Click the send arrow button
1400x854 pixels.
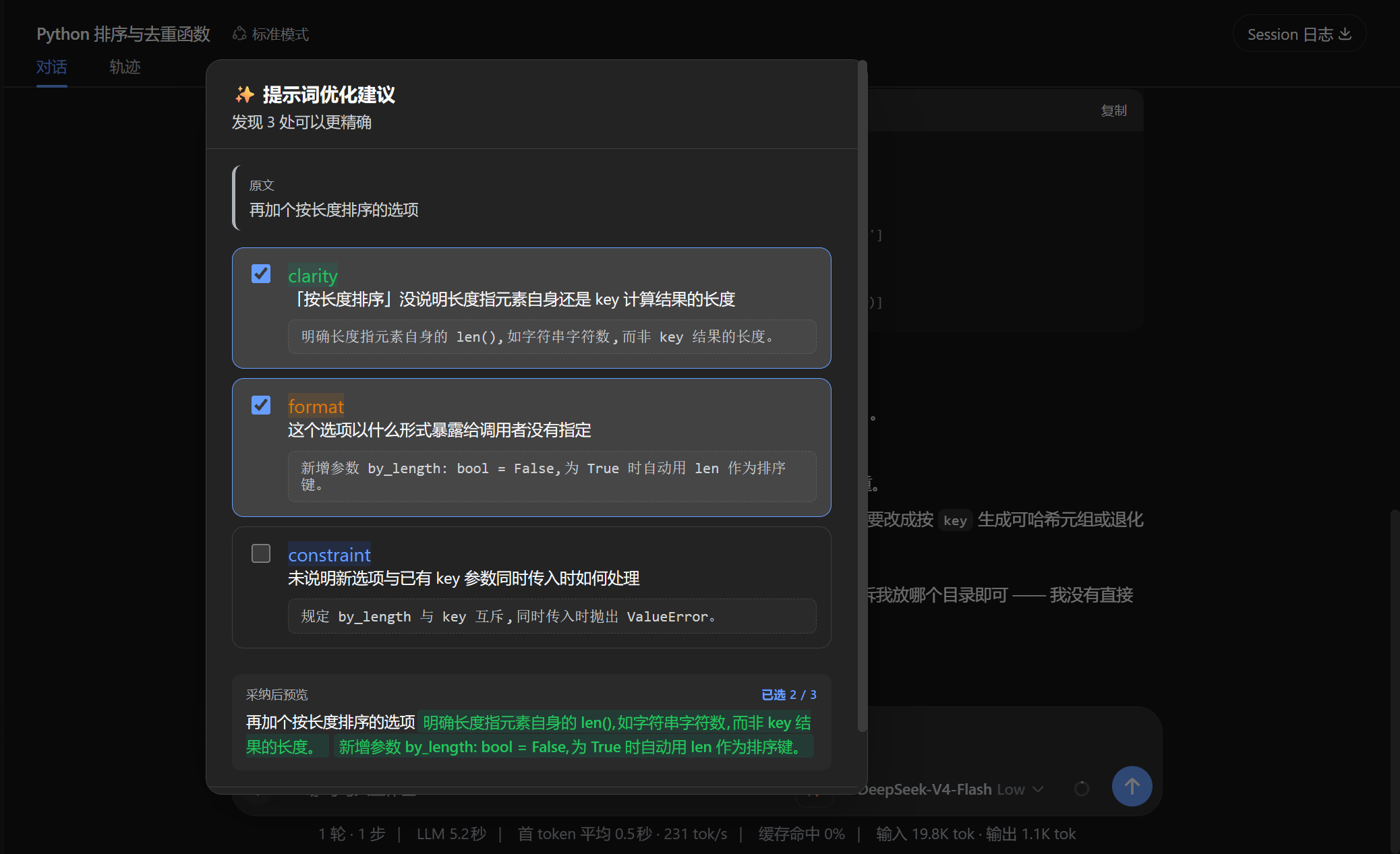tap(1132, 786)
